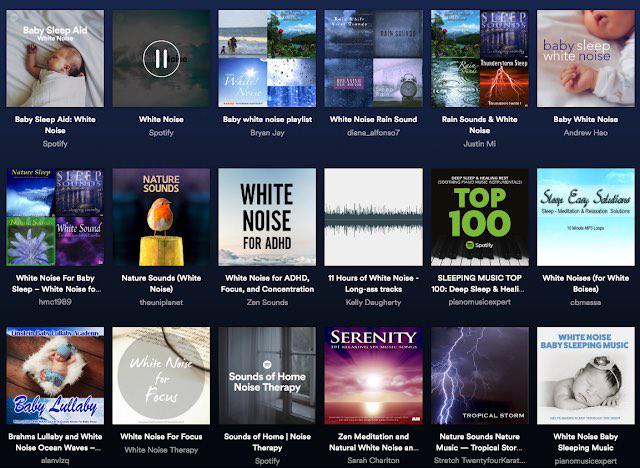Screen dimensions: 640x468
Task: Open creator alanvlzq's profile
Action: coord(55,460)
